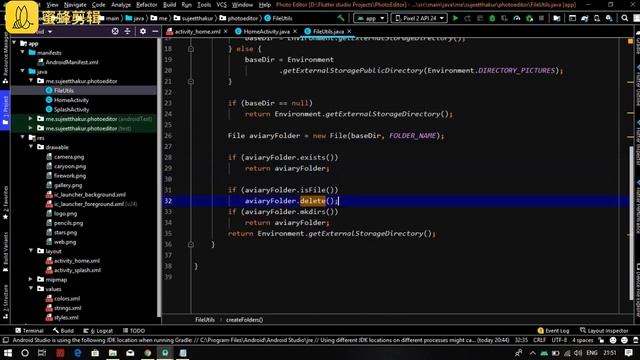Click createFolders() in the editor breadcrumb
Viewport: 640px width, 360px height.
(244, 320)
